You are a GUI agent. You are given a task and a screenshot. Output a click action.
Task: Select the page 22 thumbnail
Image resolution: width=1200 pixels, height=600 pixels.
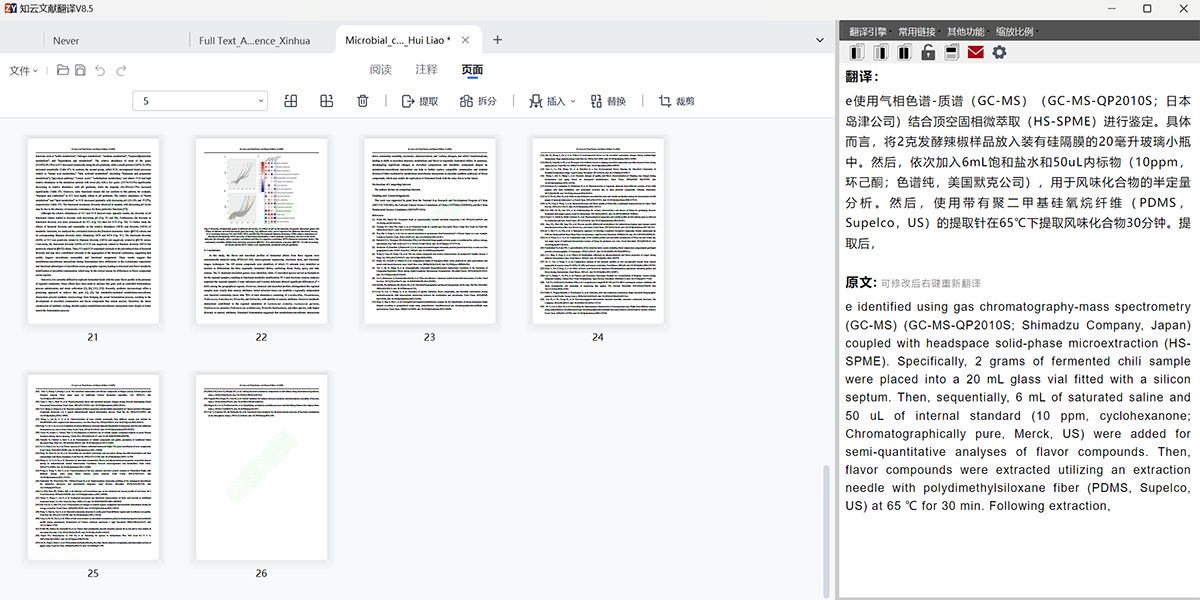tap(262, 230)
